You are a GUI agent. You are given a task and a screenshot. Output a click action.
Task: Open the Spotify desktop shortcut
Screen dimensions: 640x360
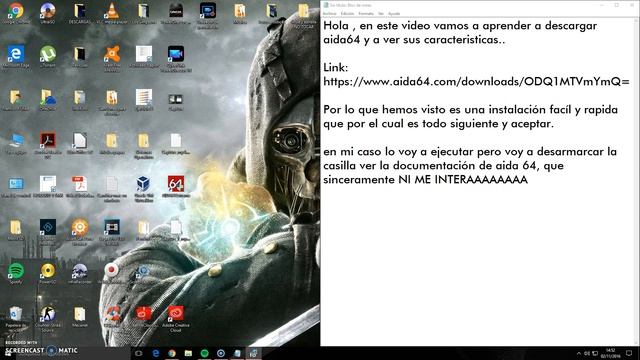[x=16, y=273]
